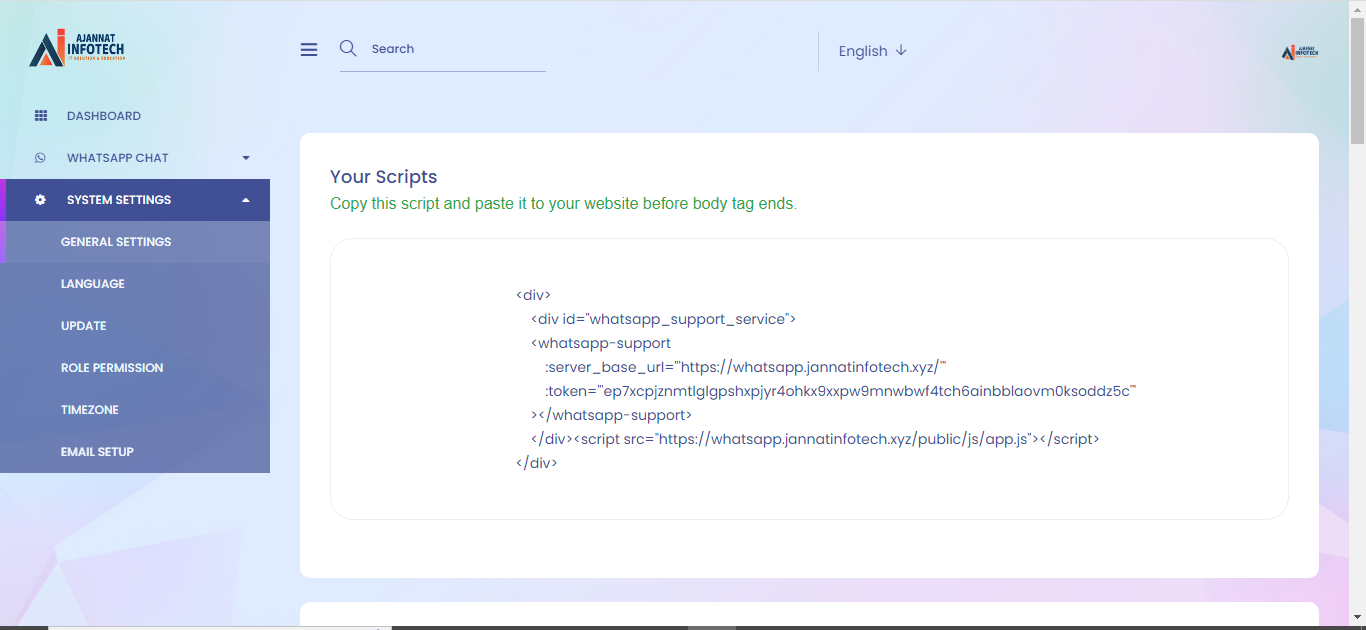Click the WhatsApp icon in sidebar

pos(41,158)
